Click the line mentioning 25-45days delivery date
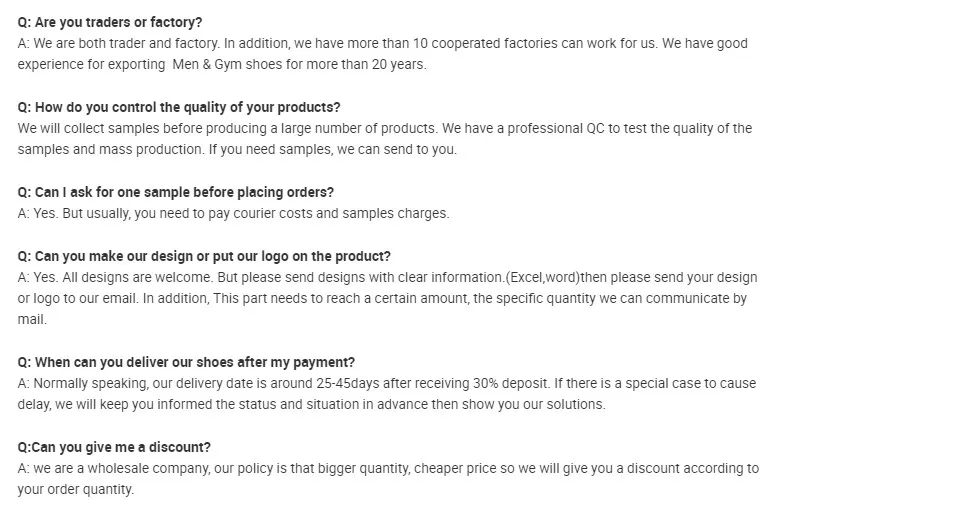Image resolution: width=953 pixels, height=519 pixels. click(387, 384)
